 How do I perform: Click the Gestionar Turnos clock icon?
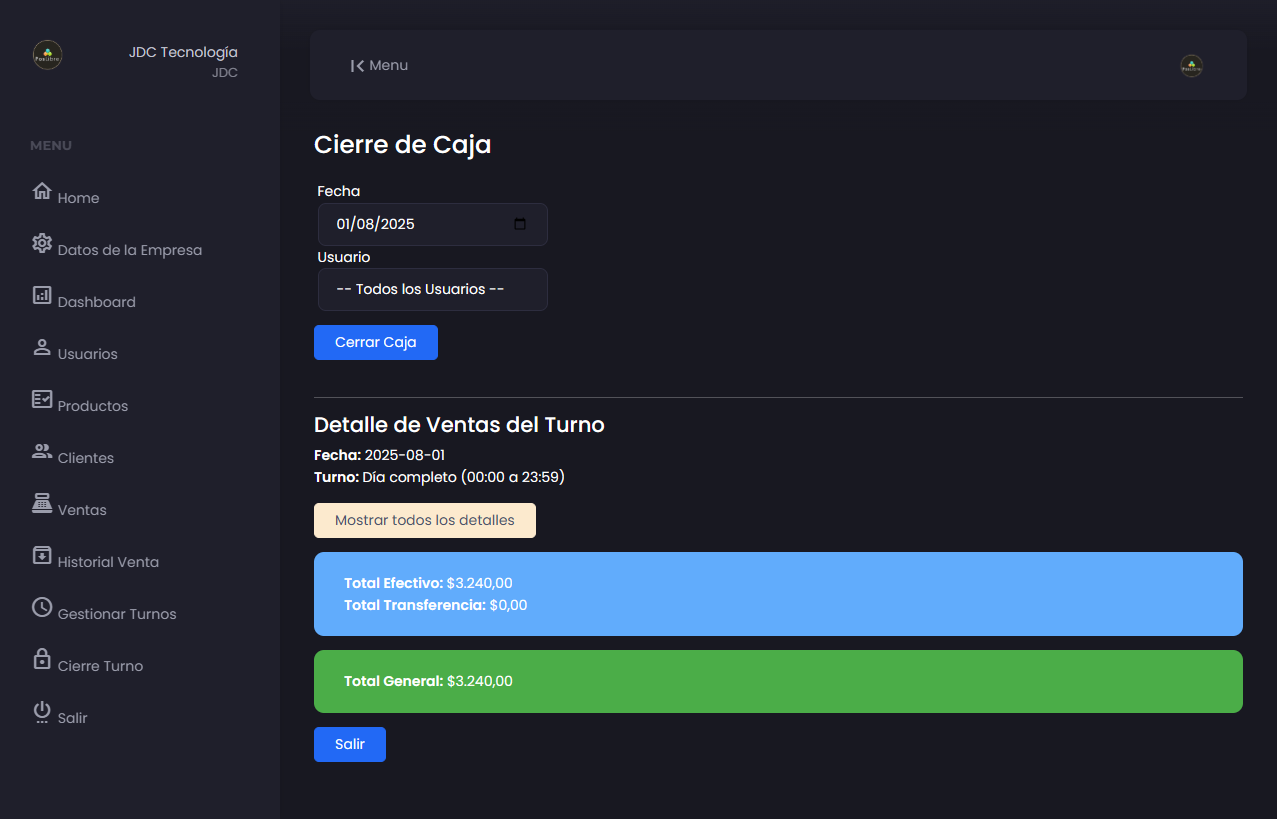(42, 607)
